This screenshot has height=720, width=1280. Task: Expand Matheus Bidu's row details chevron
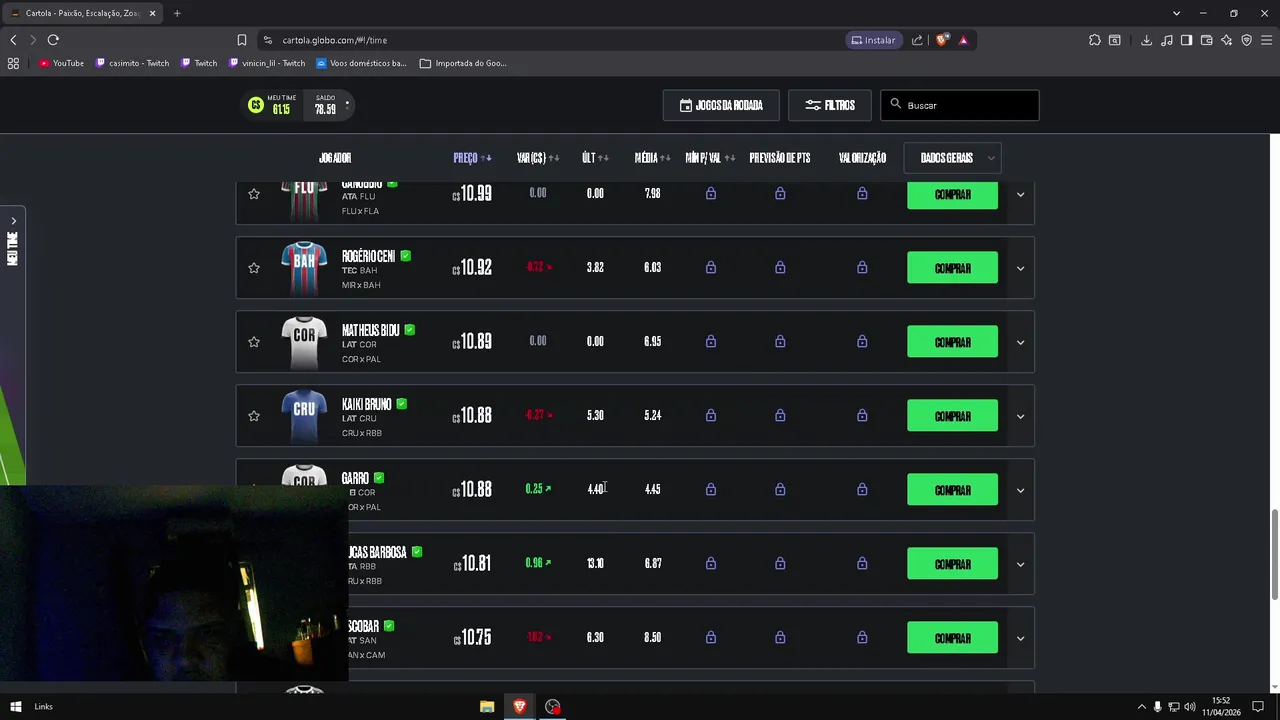[1020, 342]
